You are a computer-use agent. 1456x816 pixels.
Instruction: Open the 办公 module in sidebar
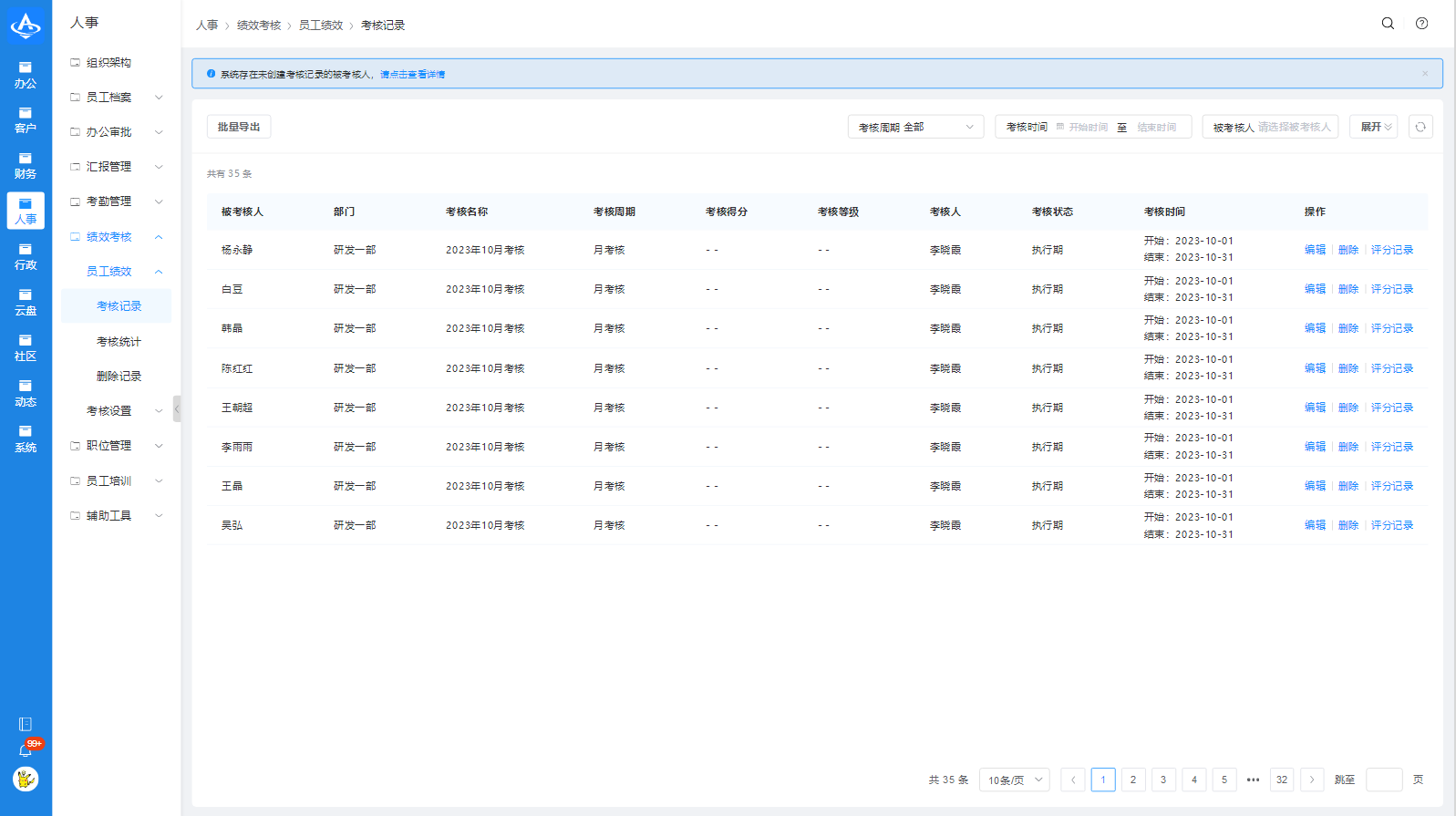point(26,75)
